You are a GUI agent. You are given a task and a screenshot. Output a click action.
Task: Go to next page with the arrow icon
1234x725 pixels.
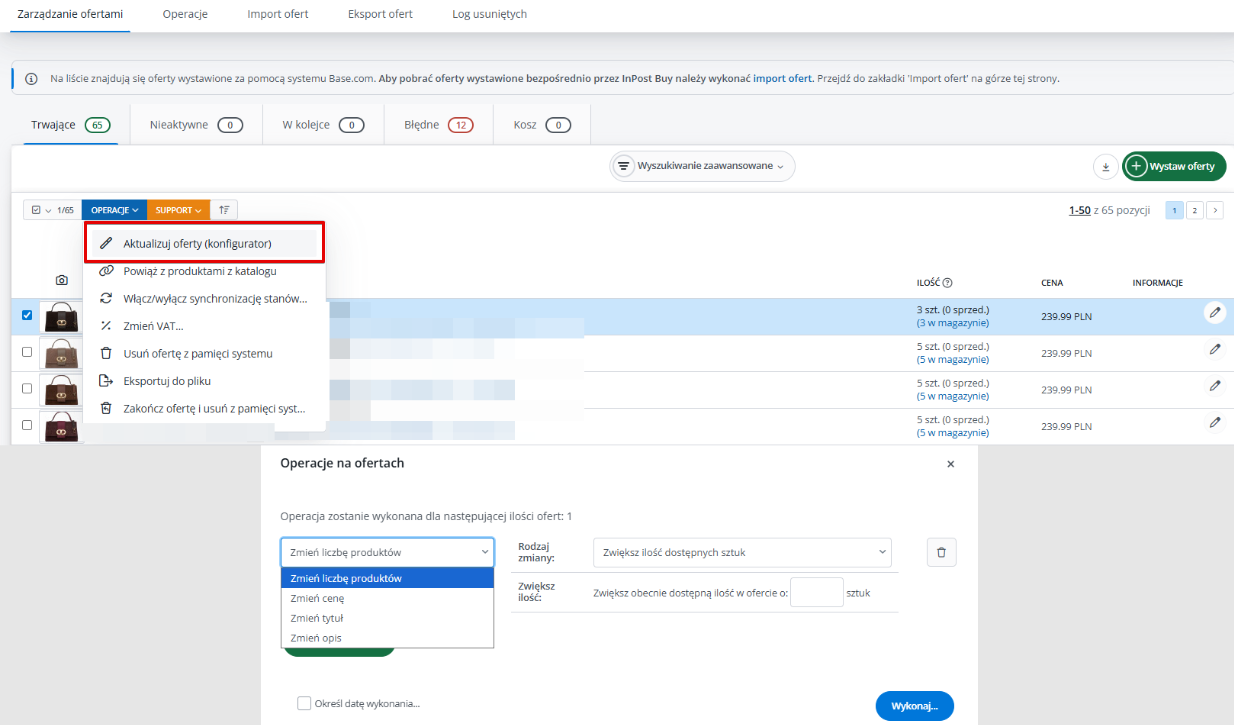click(x=1215, y=210)
